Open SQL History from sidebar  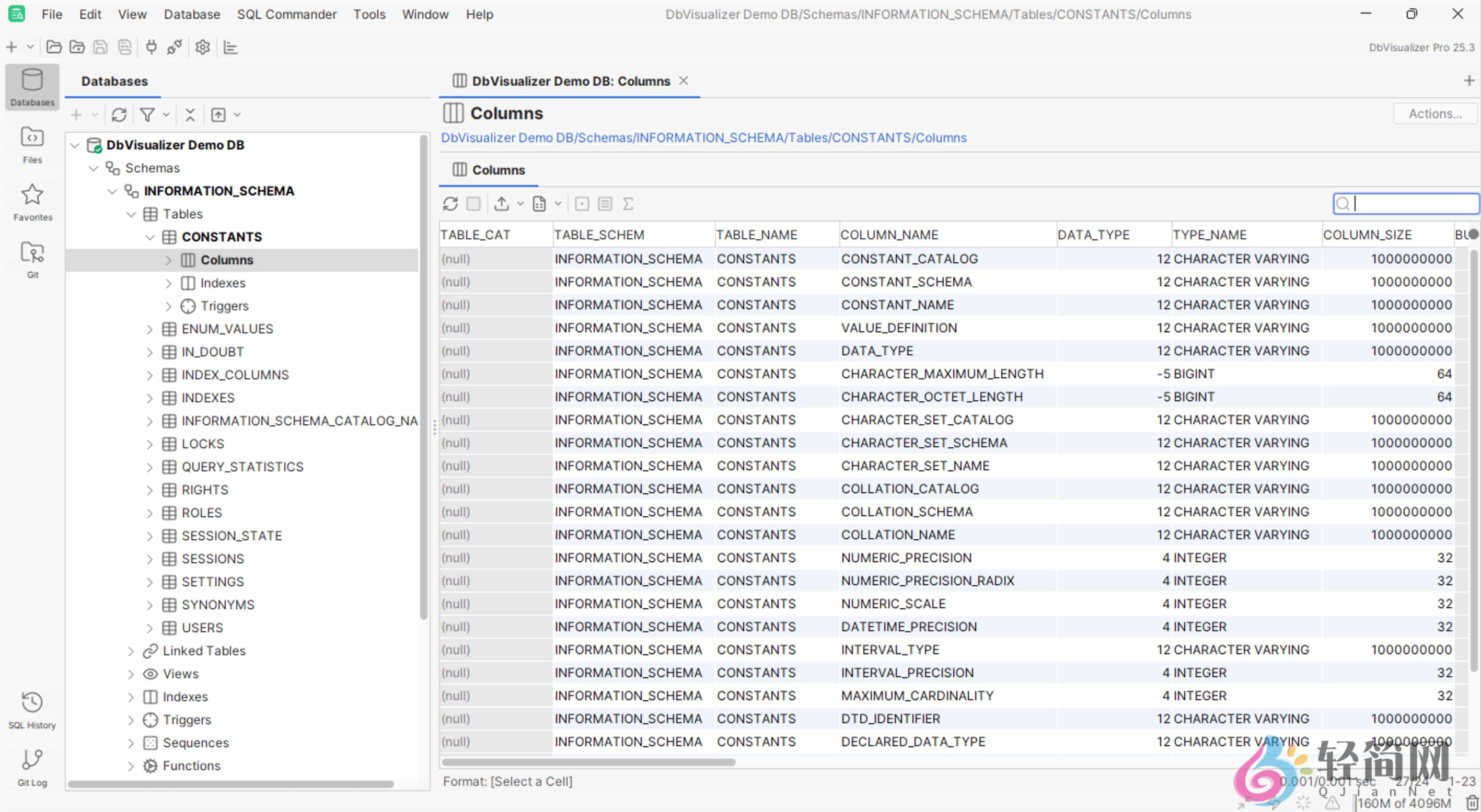(x=32, y=709)
